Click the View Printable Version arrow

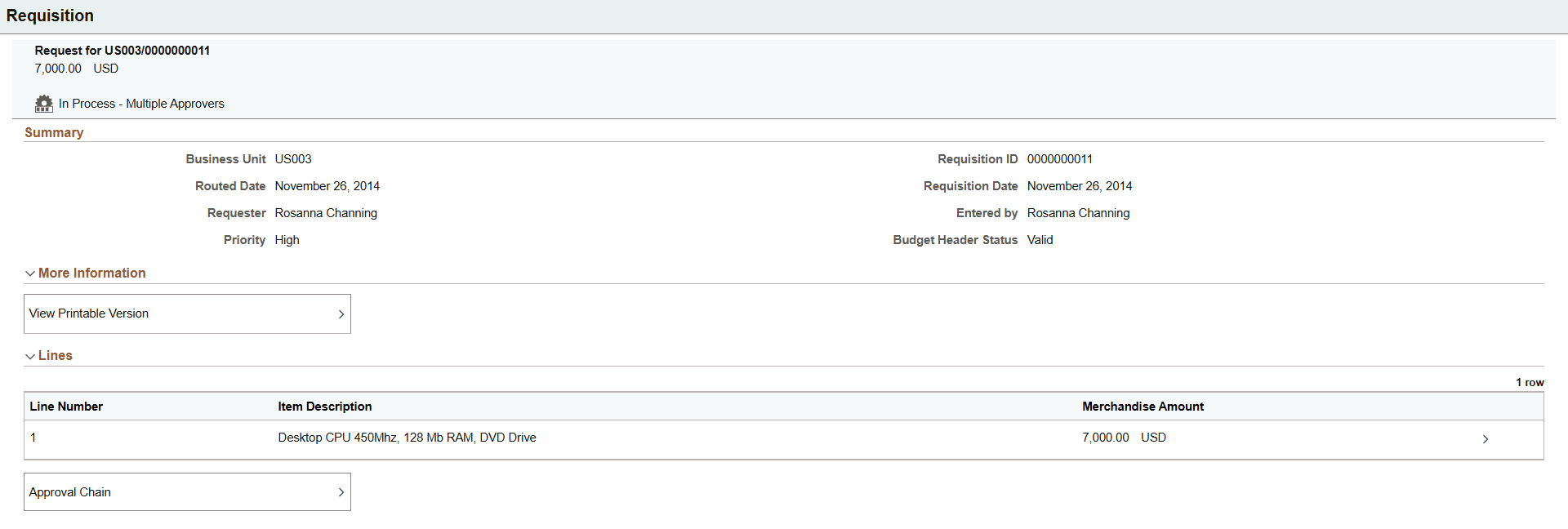pos(341,314)
